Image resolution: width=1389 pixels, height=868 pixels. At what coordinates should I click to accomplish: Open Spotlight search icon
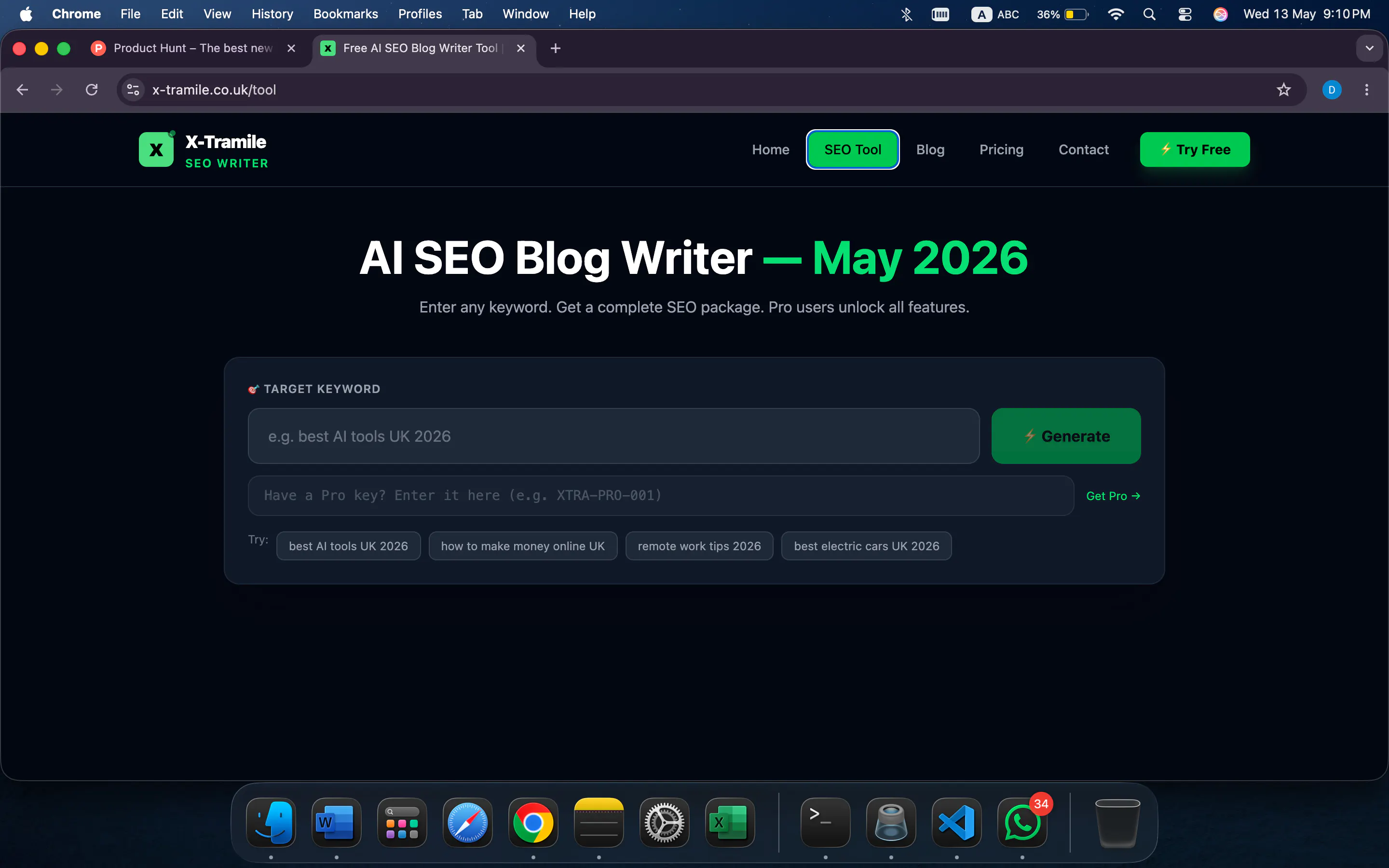(x=1149, y=14)
